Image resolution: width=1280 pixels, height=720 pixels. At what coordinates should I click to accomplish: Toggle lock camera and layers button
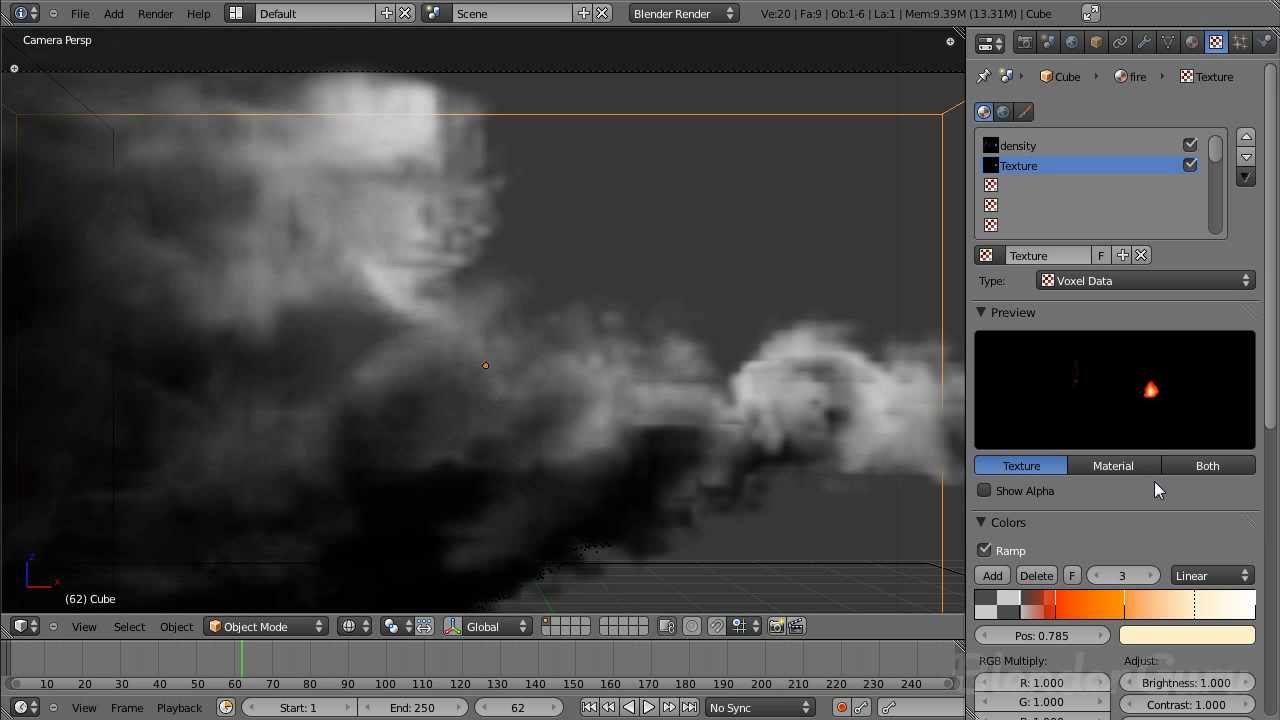click(667, 627)
